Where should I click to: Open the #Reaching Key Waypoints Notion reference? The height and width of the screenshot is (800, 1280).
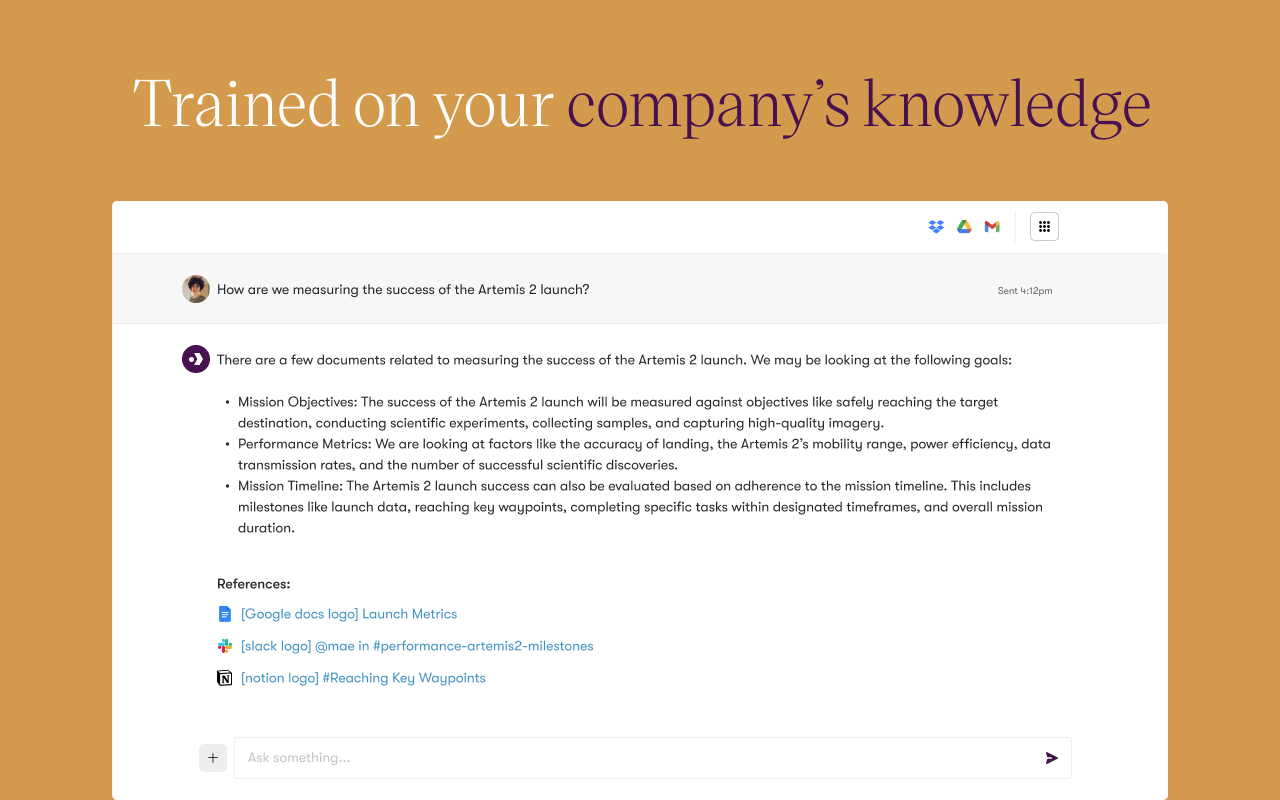(x=363, y=677)
